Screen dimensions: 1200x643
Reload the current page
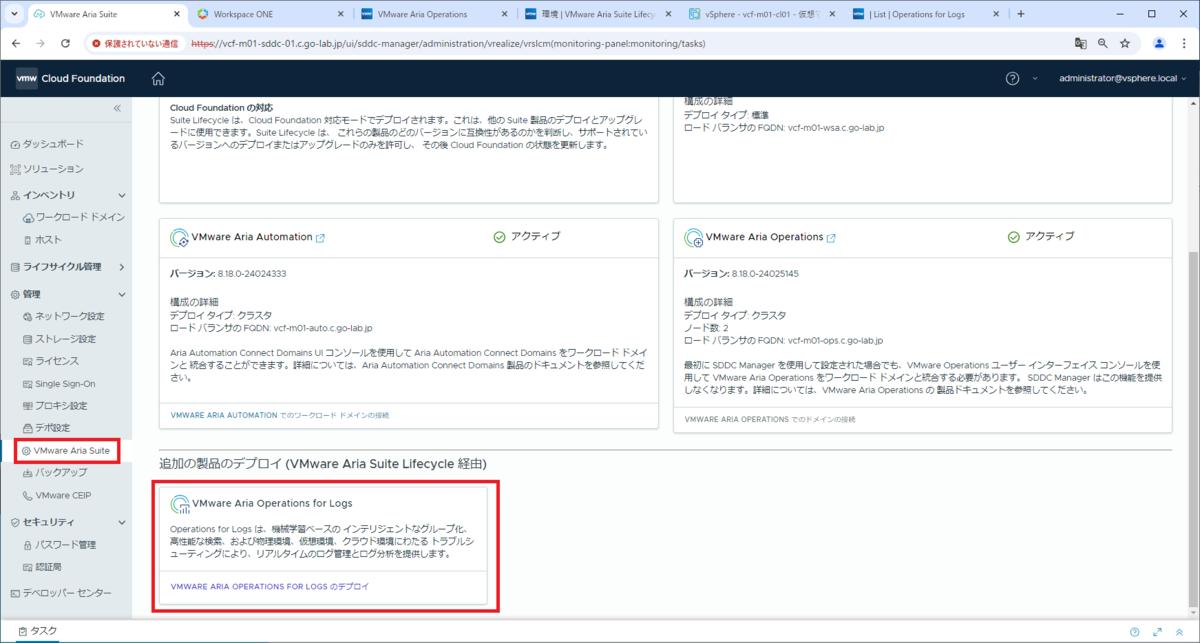65,44
